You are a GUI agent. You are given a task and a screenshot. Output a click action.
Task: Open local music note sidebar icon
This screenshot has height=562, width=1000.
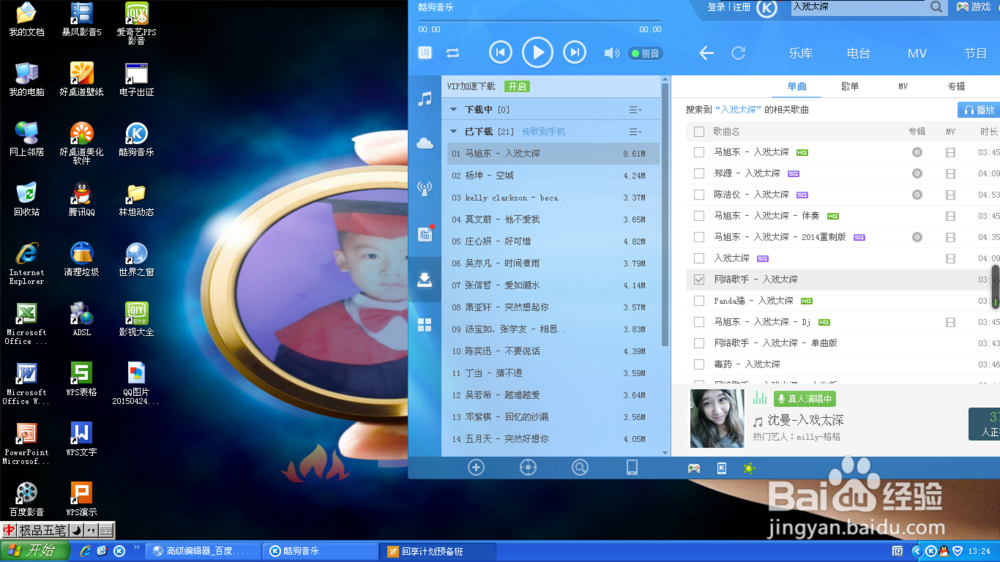(425, 99)
